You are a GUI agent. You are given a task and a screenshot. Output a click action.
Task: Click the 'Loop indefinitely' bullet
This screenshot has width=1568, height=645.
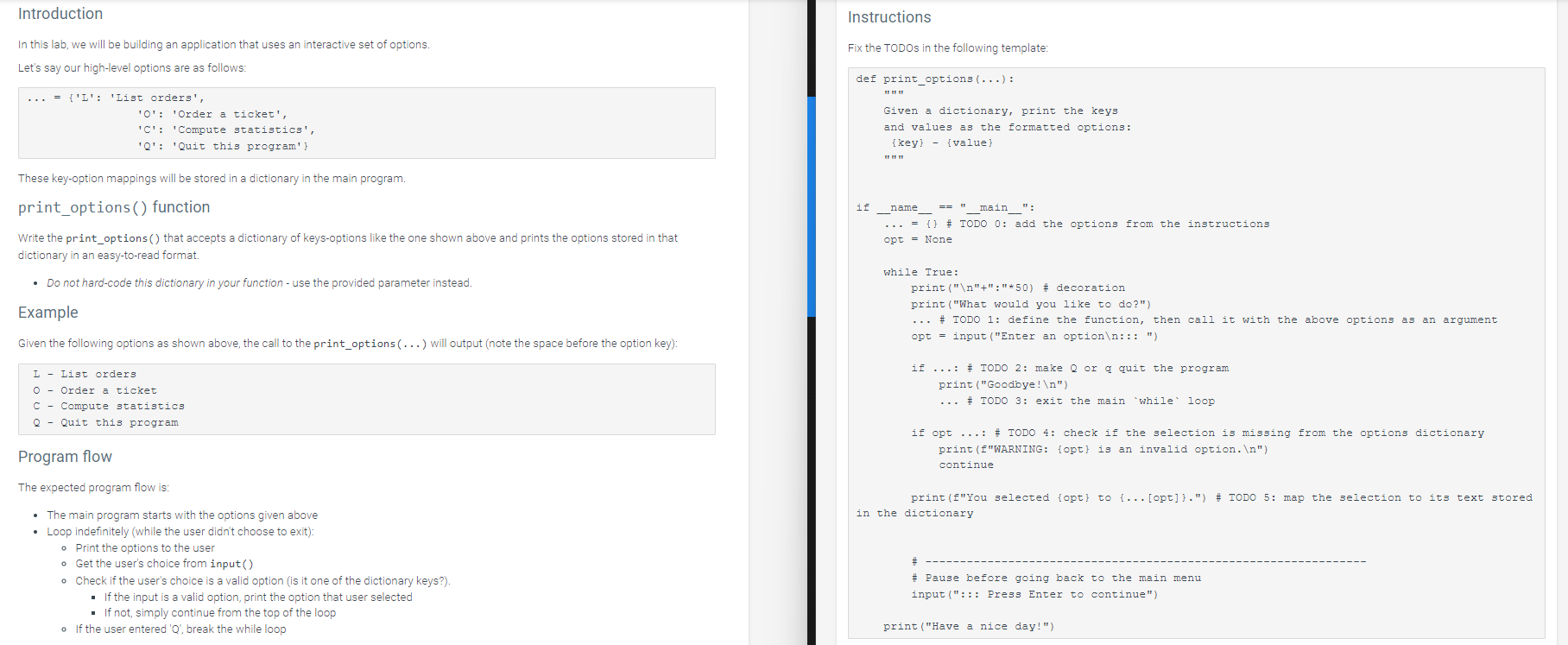180,532
